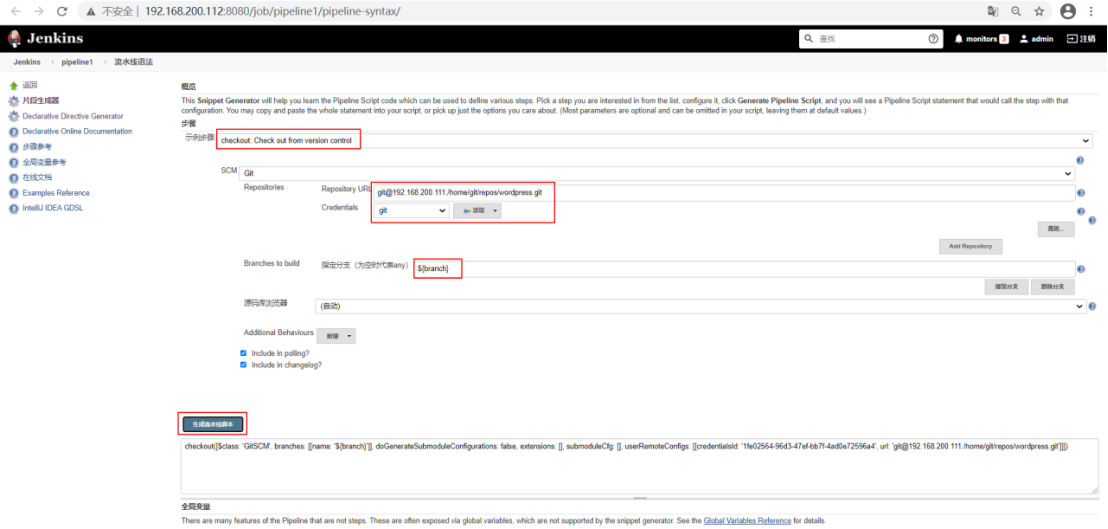Click the Jenkins header search box
This screenshot has width=1108, height=529.
click(x=871, y=39)
